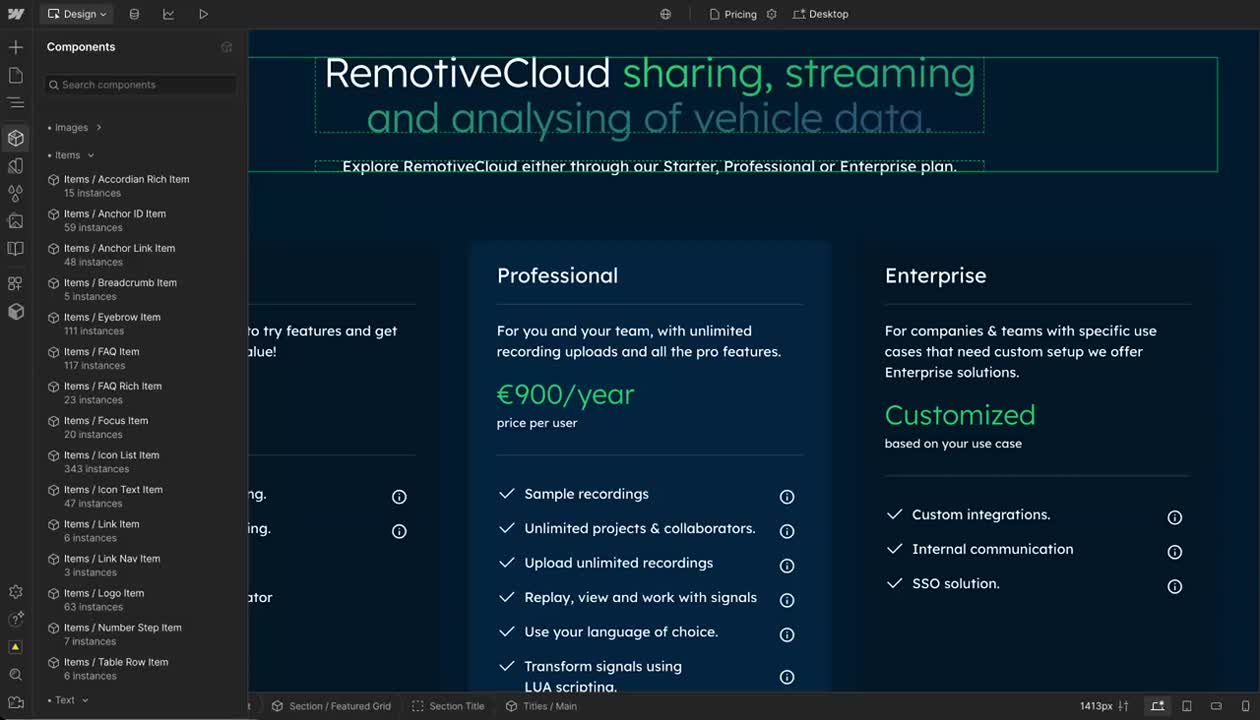Open the Style selectors droplets icon
Viewport: 1260px width, 720px height.
click(15, 193)
